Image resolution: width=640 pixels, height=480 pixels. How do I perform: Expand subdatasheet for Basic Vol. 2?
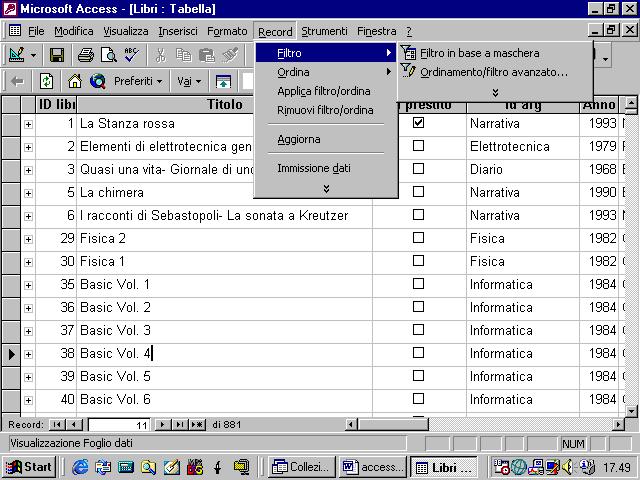(28, 308)
